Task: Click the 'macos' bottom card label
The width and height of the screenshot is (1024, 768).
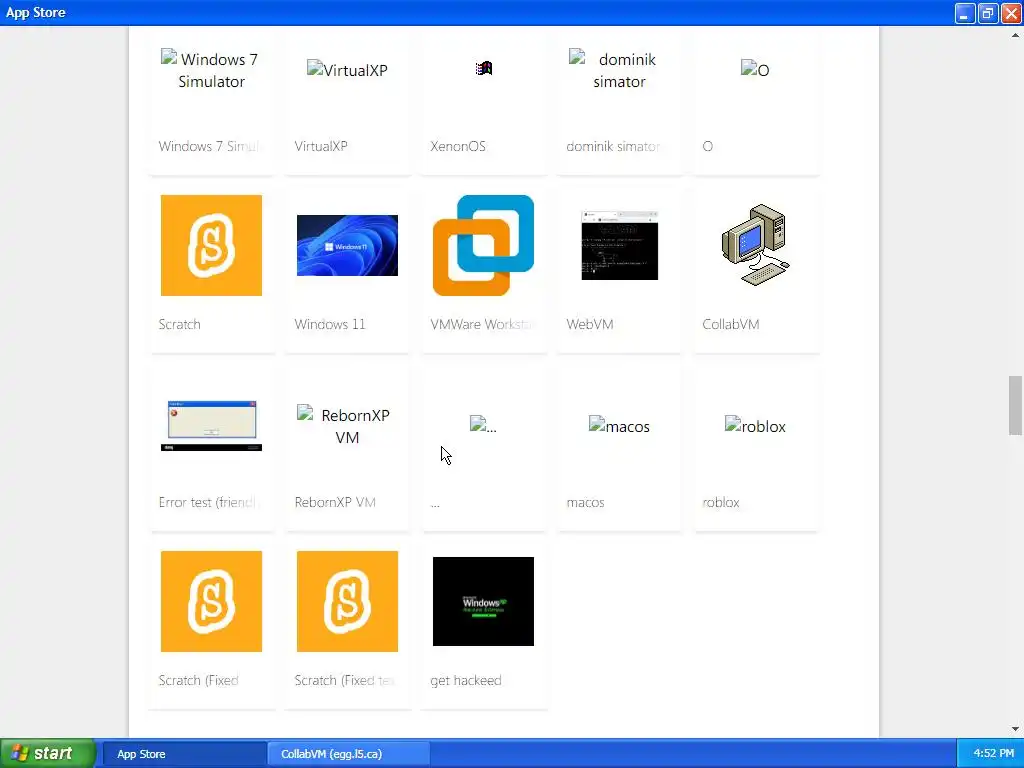Action: tap(585, 502)
